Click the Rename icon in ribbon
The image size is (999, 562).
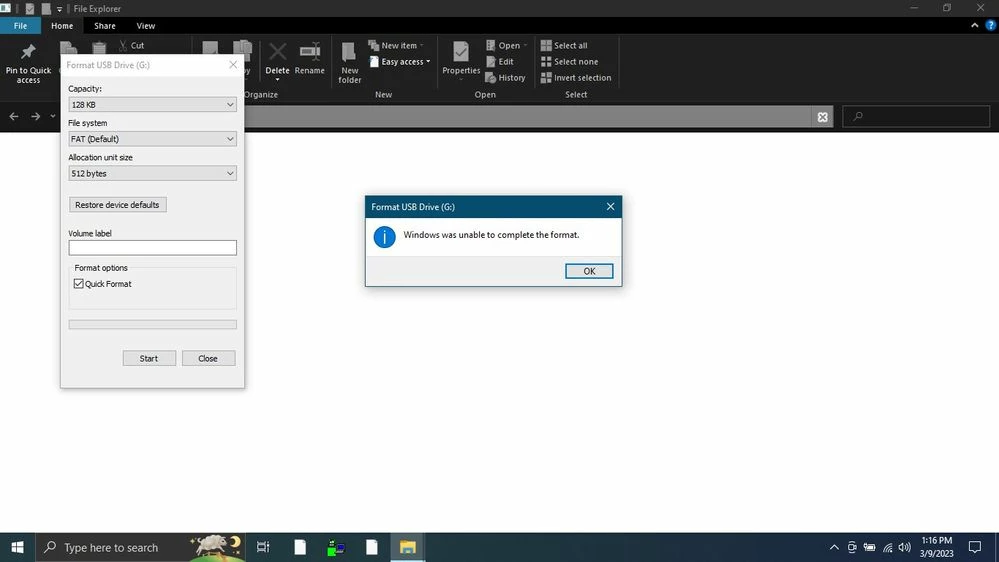point(310,52)
